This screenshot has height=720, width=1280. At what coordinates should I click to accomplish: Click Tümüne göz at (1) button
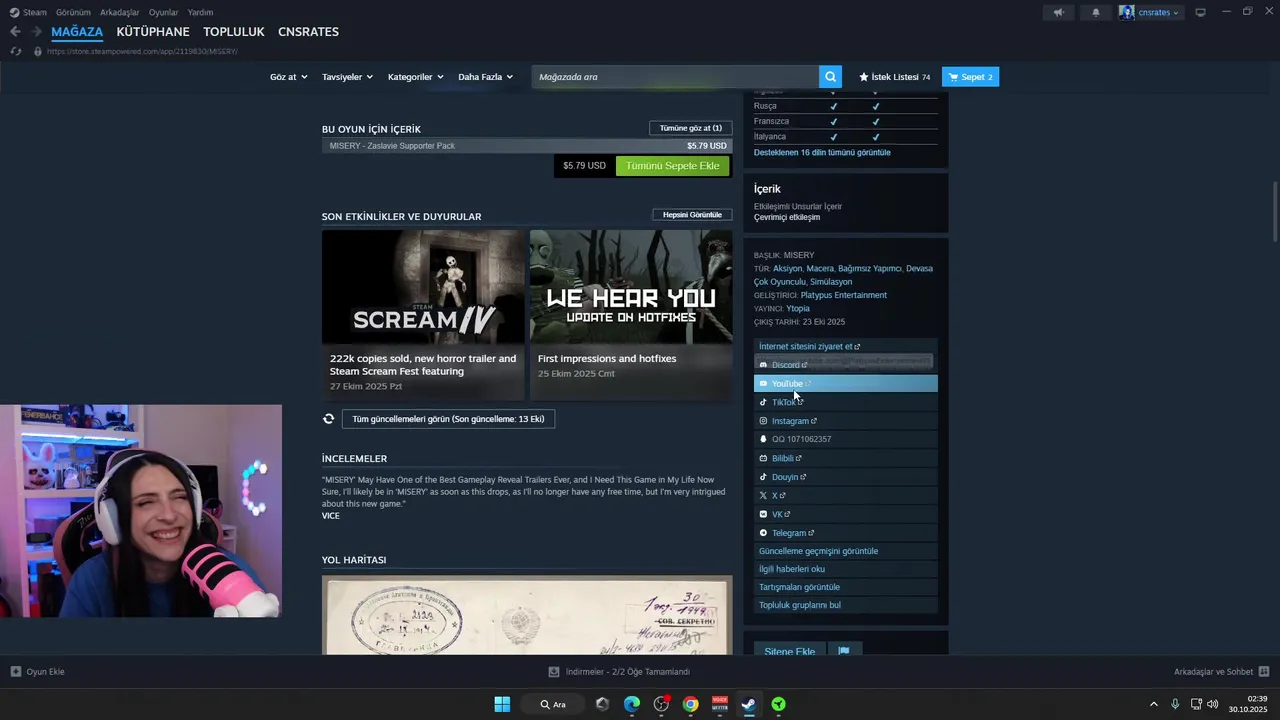(690, 128)
